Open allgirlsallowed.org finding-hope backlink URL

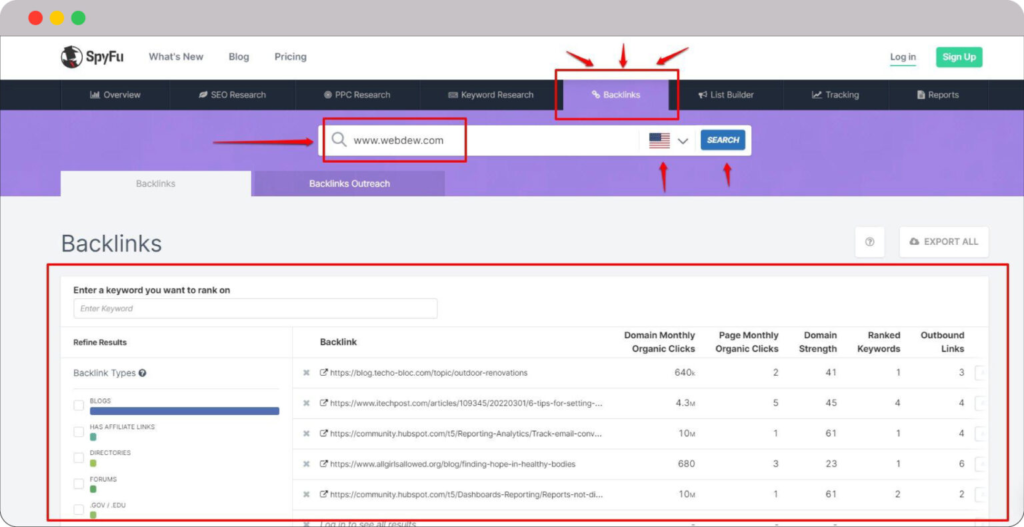[x=453, y=464]
